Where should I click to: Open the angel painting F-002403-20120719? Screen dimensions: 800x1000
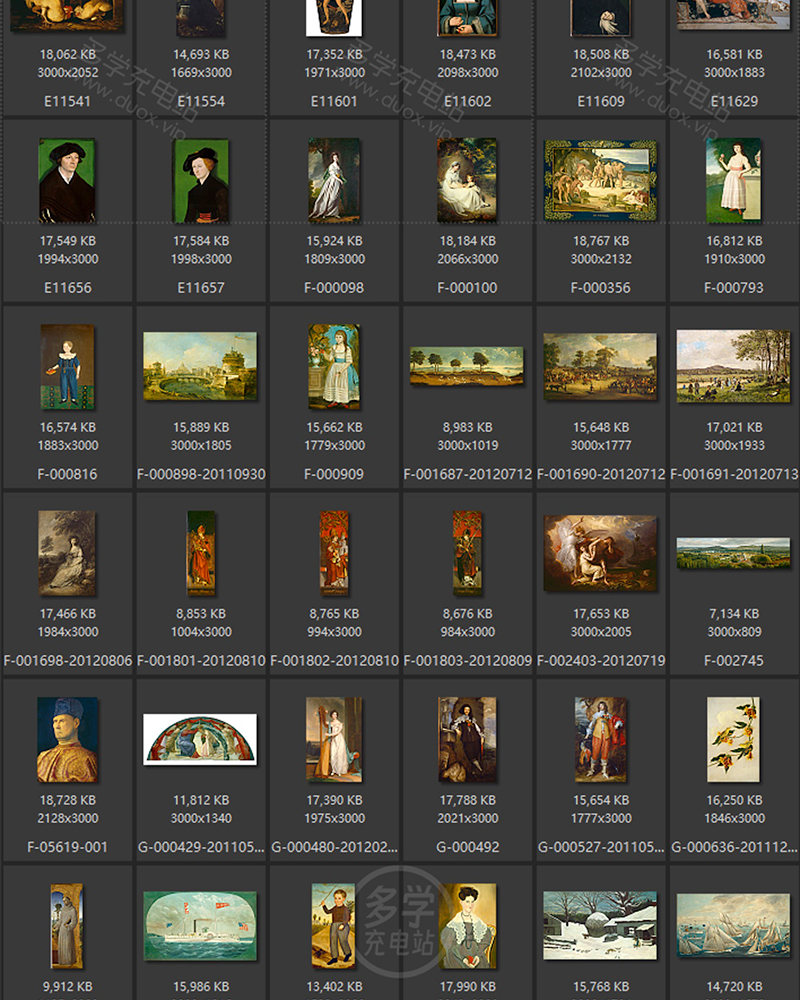[600, 553]
